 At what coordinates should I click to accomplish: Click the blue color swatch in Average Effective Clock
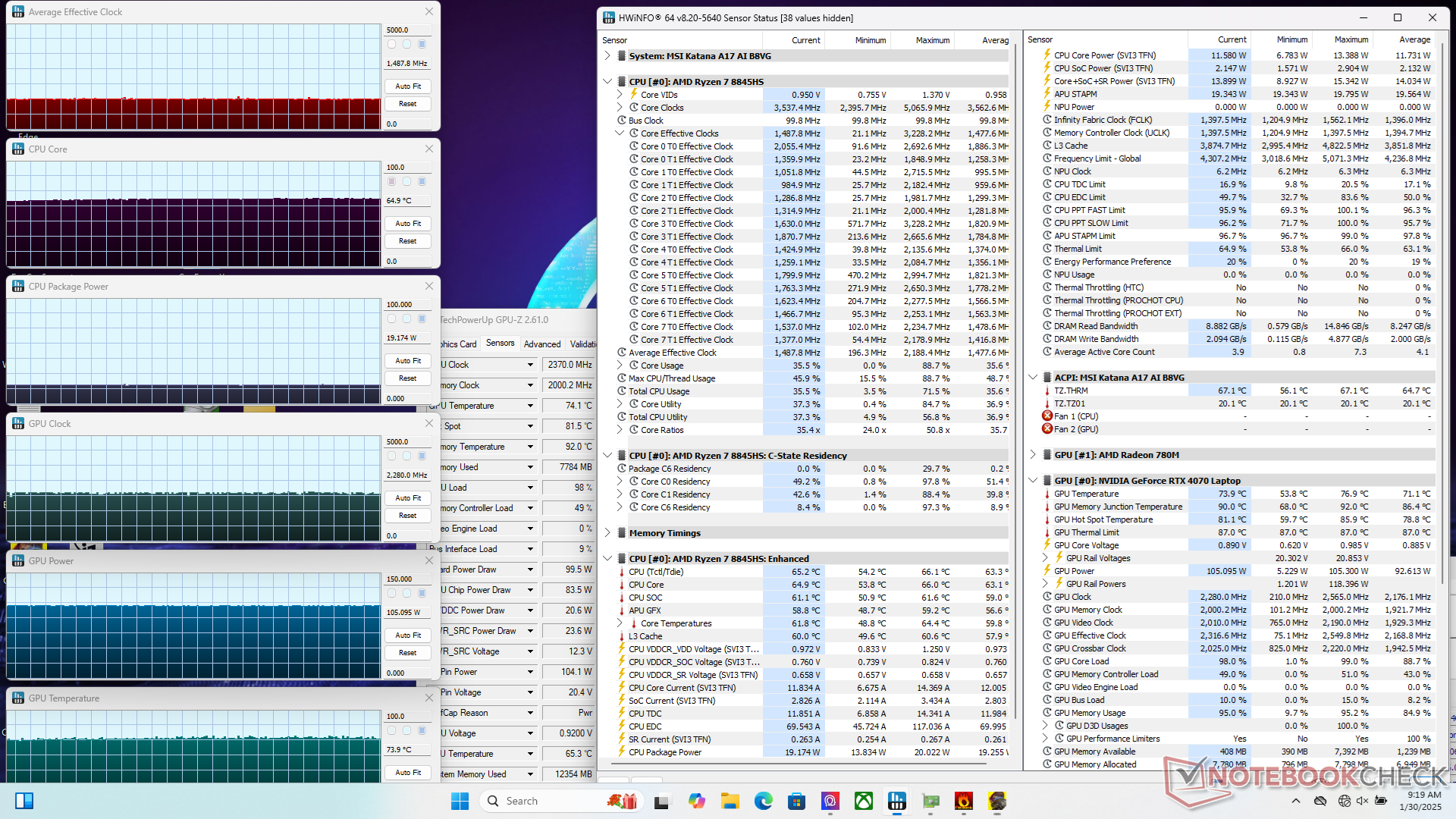click(x=422, y=45)
